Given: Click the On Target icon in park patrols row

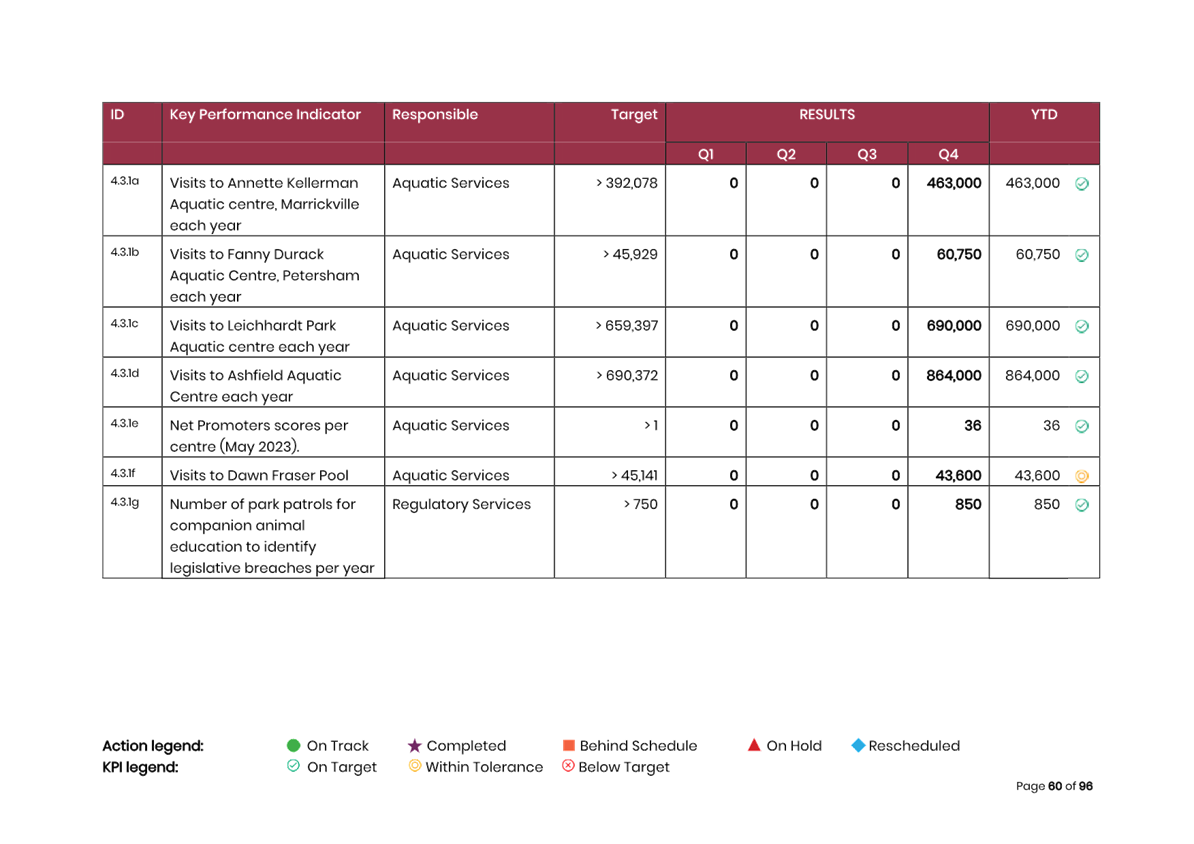Looking at the screenshot, I should coord(1081,506).
